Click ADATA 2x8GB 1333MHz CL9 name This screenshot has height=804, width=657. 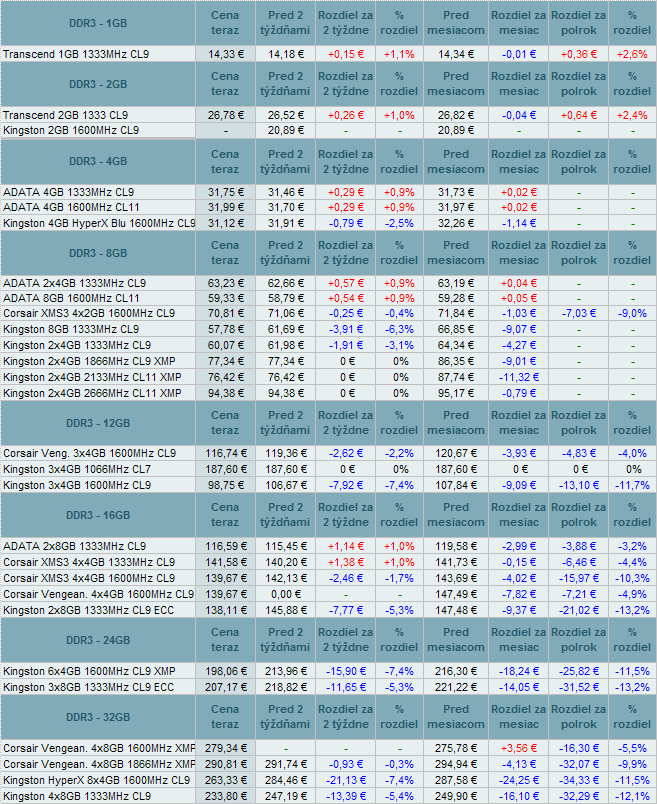pos(74,546)
